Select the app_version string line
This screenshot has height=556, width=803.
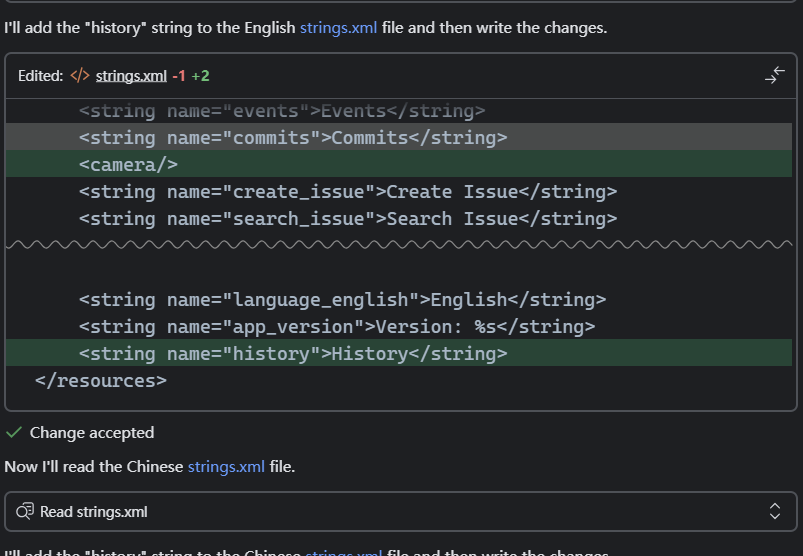pos(399,327)
